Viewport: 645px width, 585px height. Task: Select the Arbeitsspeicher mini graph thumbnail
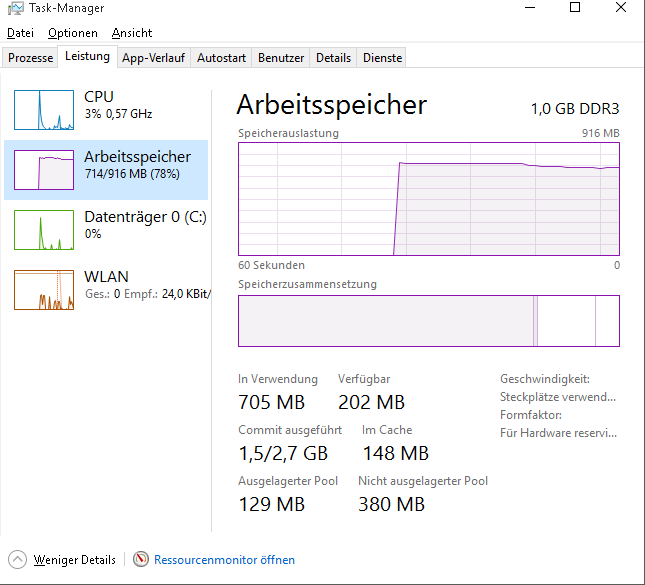click(44, 170)
